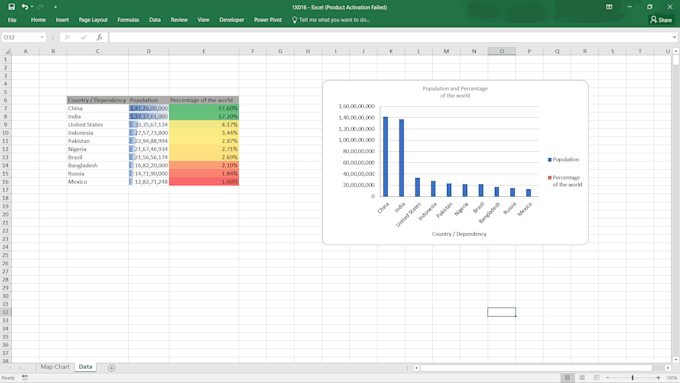
Task: Click the Insert Function fx icon
Action: (99, 37)
